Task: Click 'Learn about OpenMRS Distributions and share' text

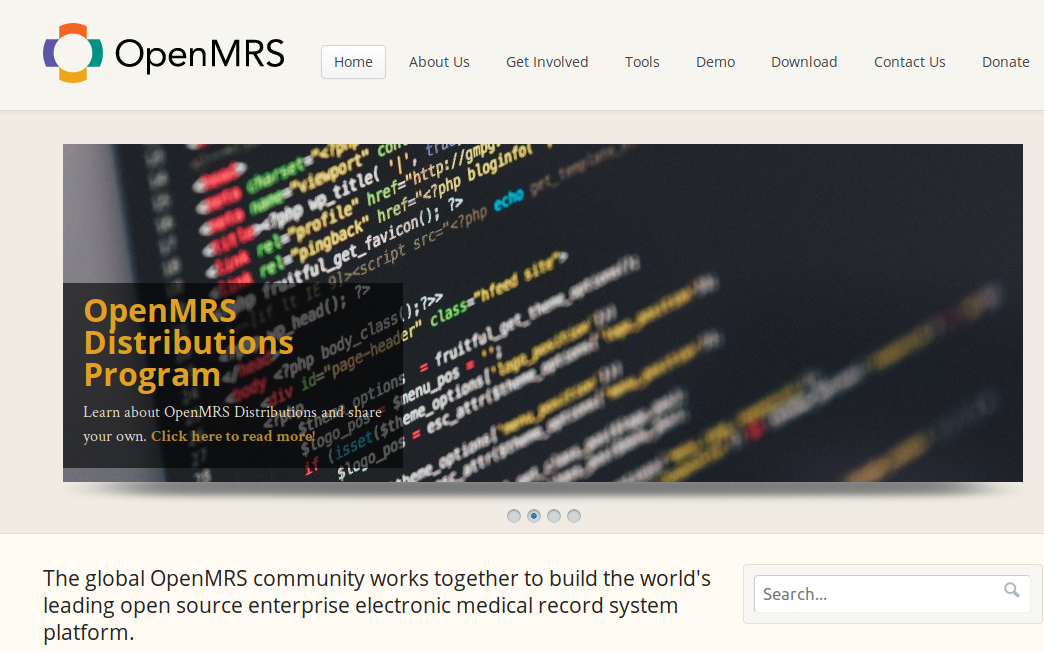Action: point(232,412)
